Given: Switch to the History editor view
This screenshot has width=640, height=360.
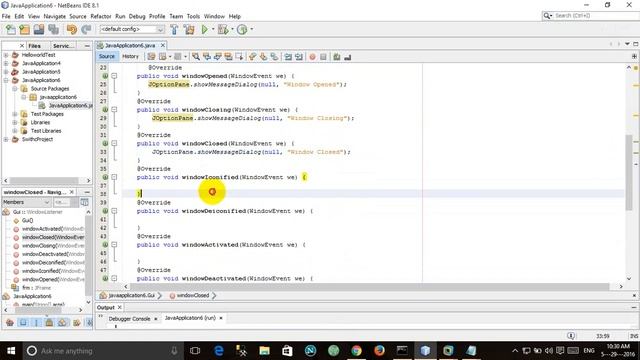Looking at the screenshot, I should tap(131, 56).
